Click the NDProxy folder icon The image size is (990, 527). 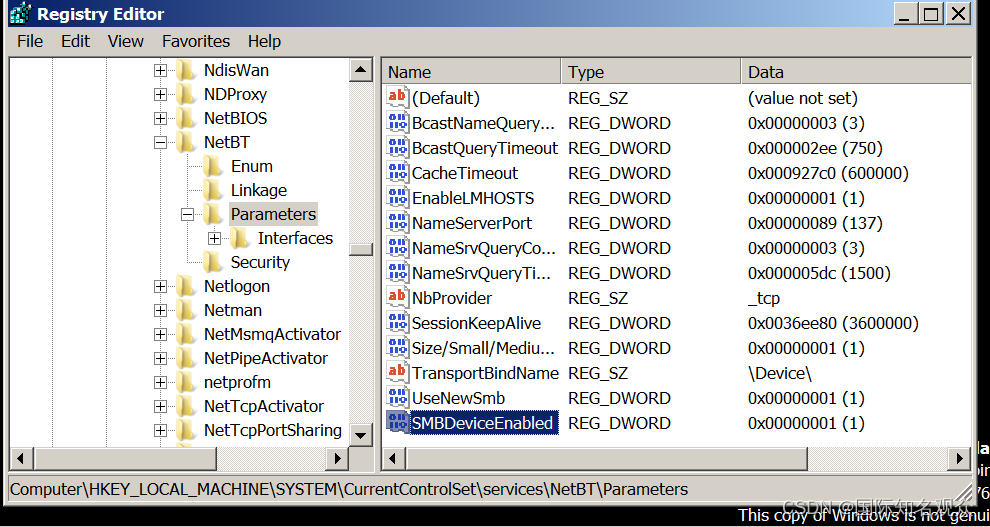186,94
